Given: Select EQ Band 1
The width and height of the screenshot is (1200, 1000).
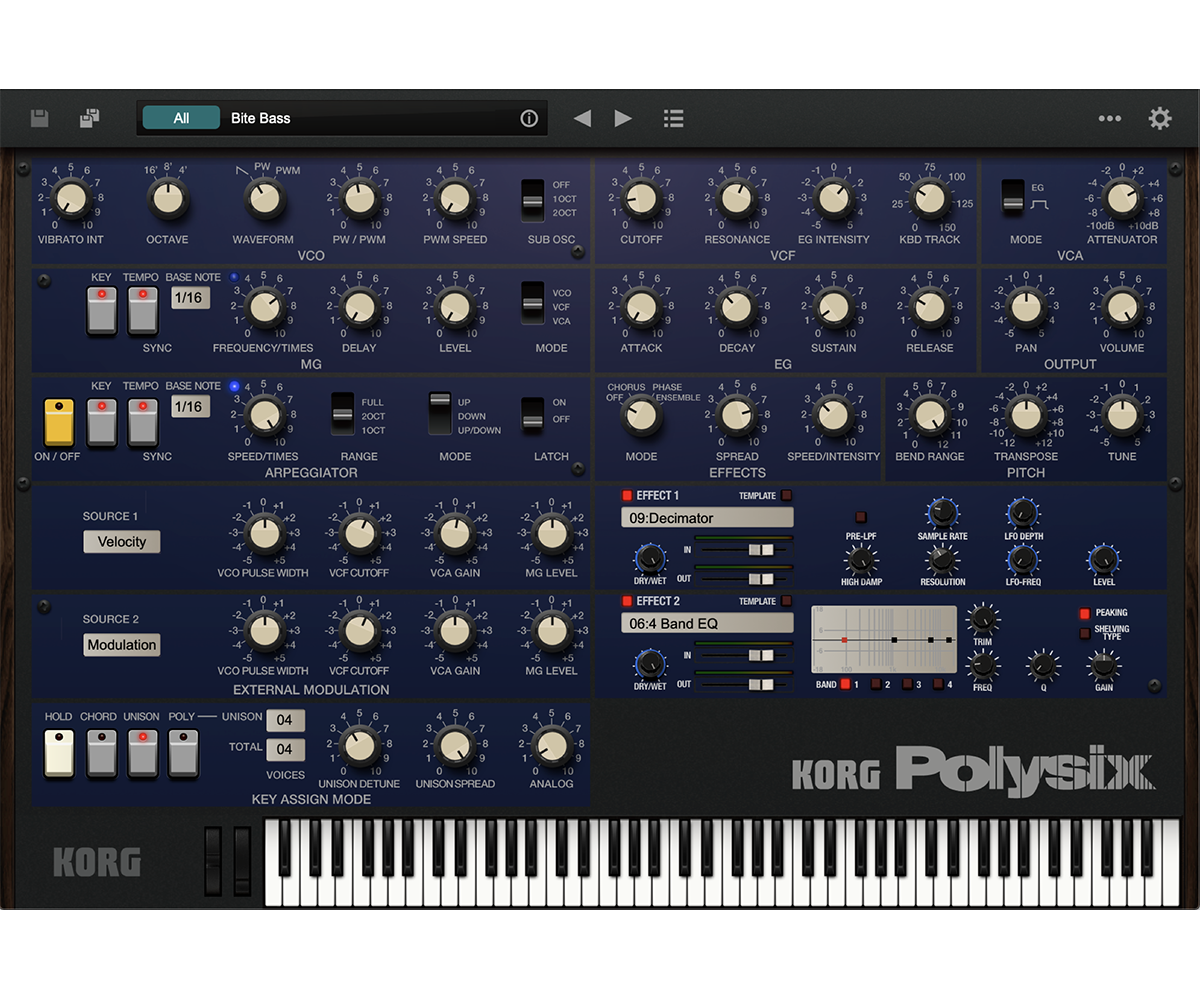Looking at the screenshot, I should coord(845,684).
